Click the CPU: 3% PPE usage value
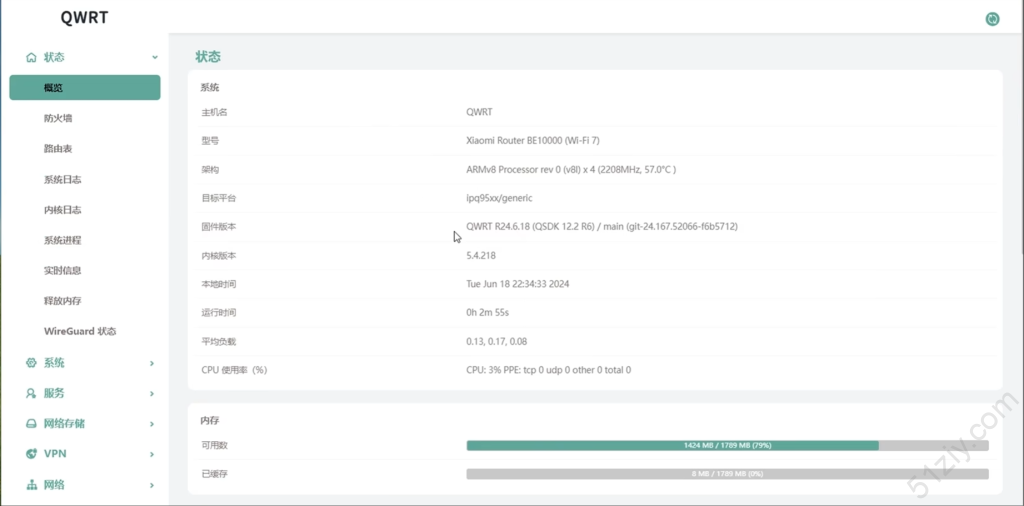1024x506 pixels. (x=549, y=370)
